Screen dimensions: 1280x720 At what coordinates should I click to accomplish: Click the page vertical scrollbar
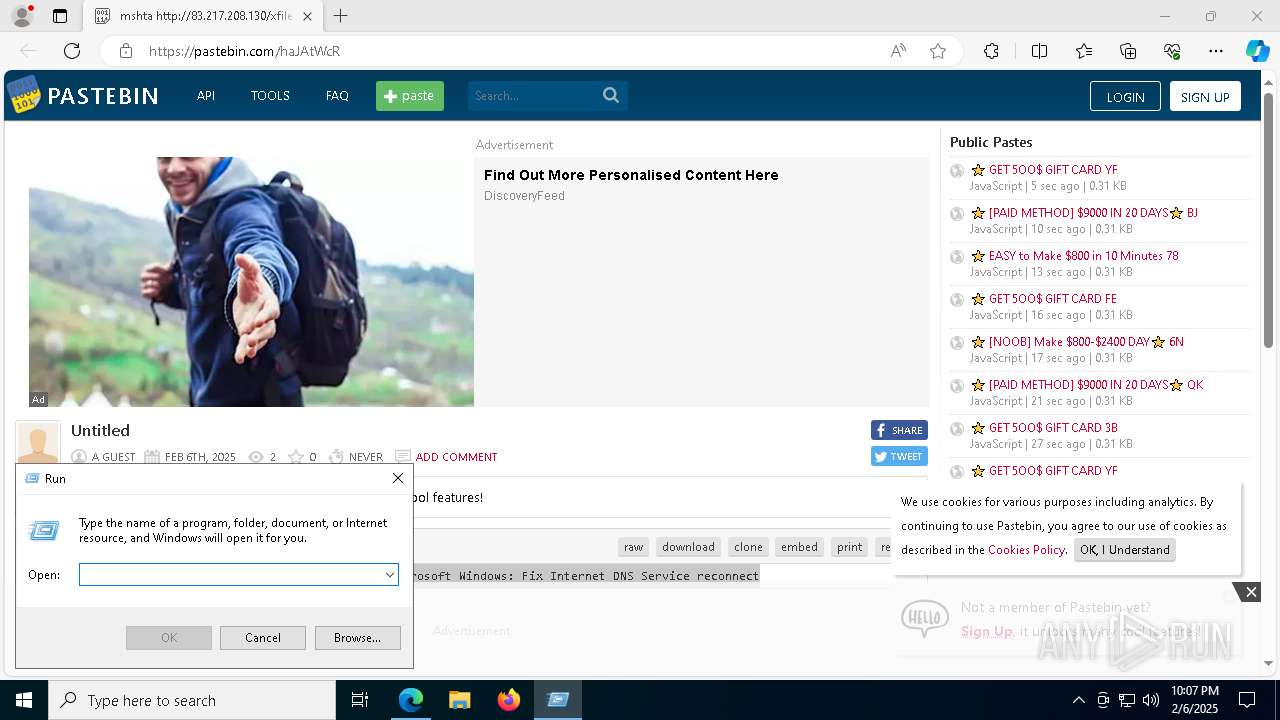[1268, 220]
